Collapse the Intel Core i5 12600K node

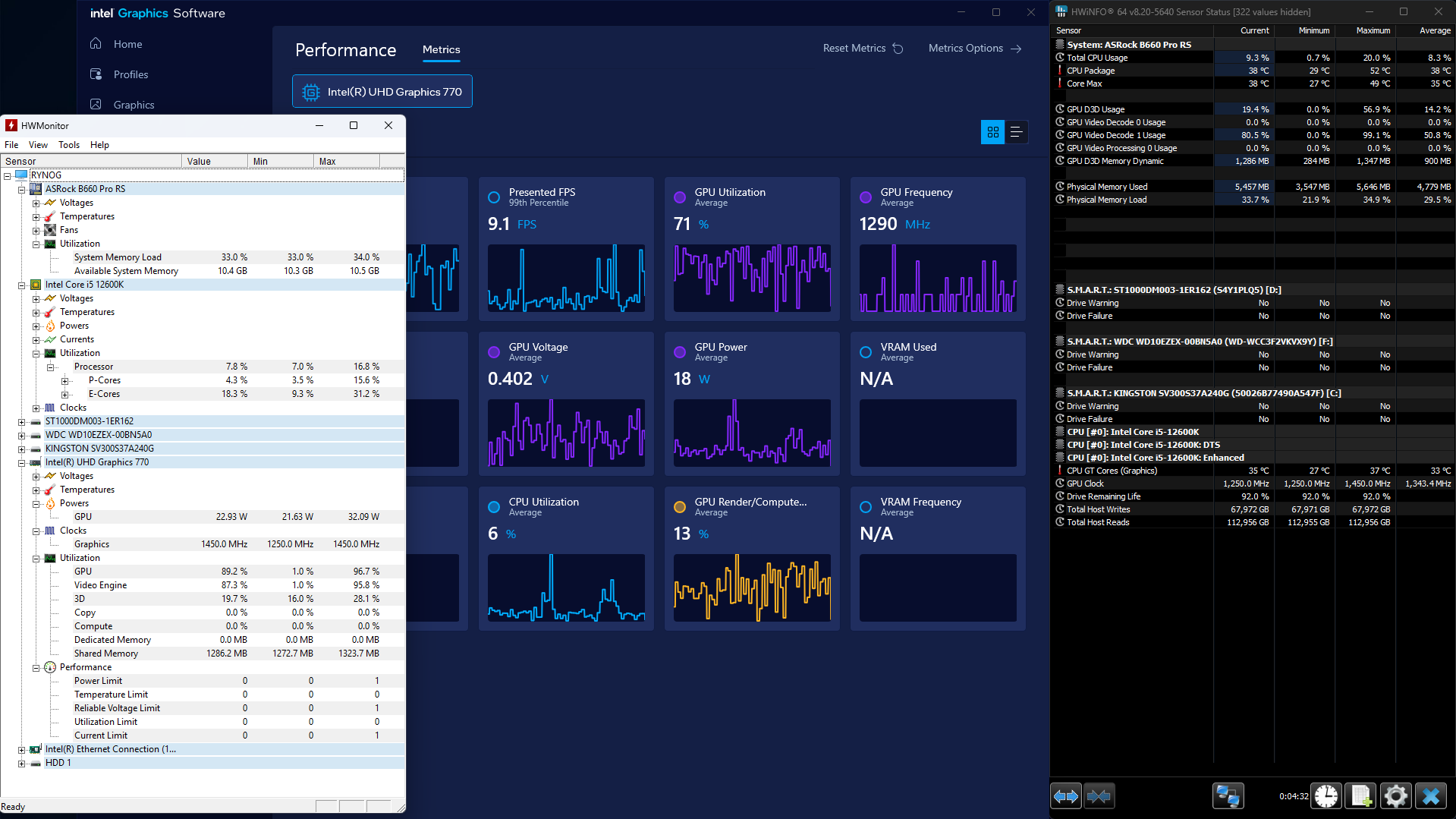22,285
